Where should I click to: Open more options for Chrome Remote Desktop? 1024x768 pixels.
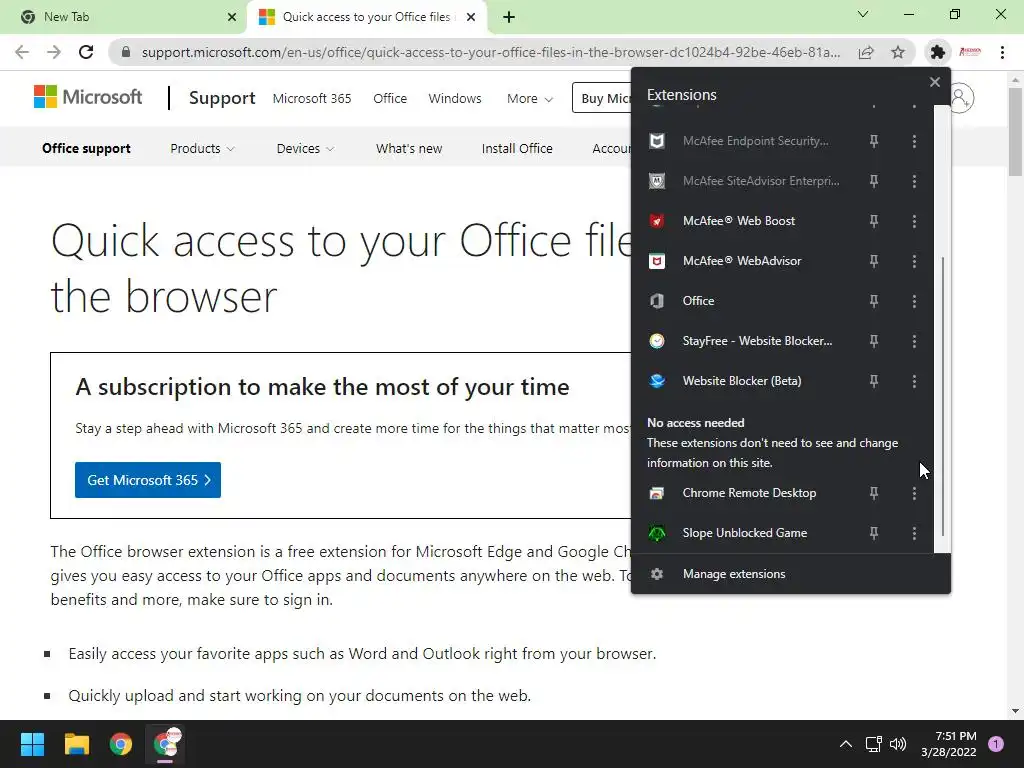pyautogui.click(x=914, y=493)
